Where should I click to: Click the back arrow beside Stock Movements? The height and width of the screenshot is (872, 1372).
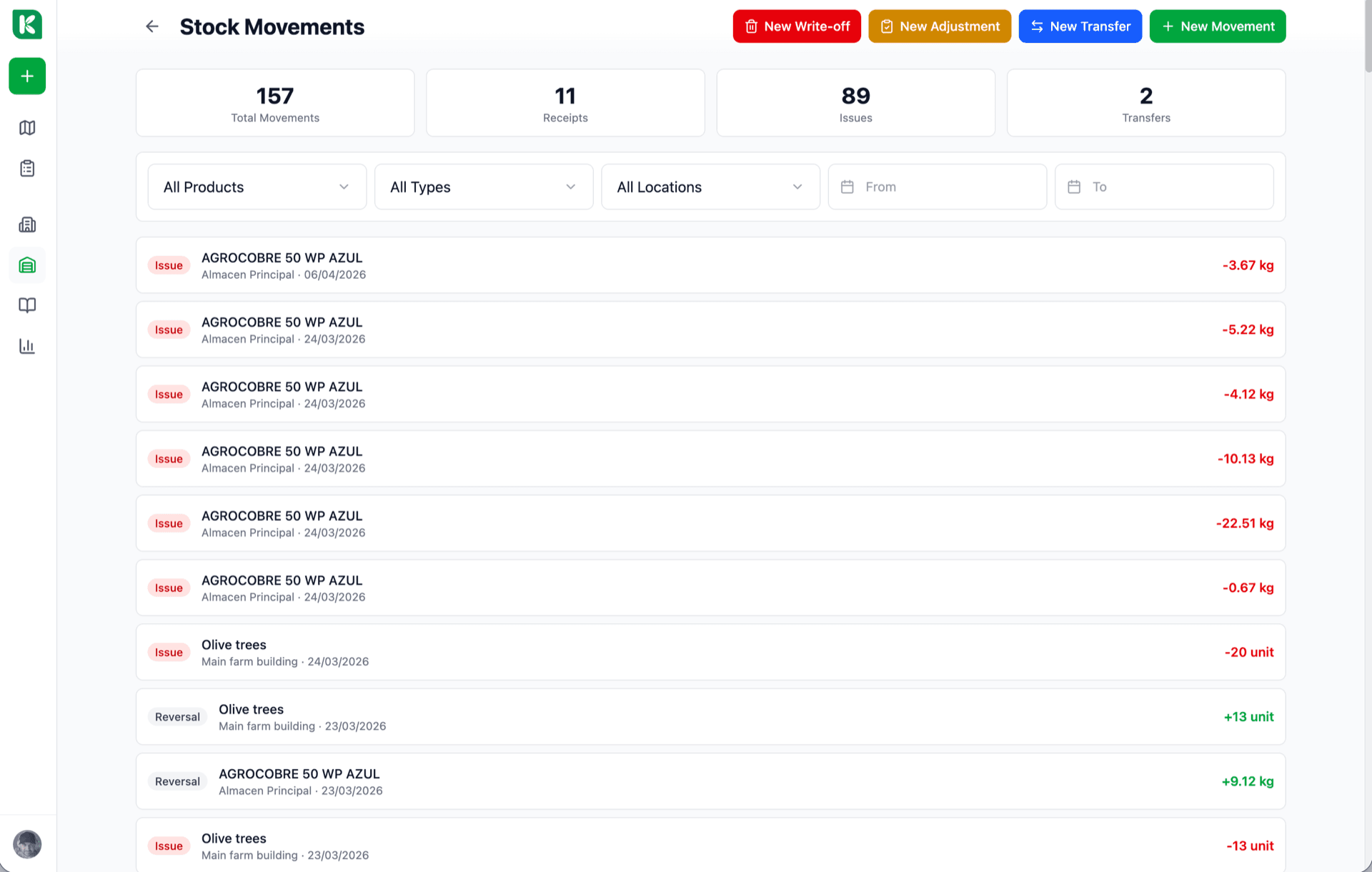[x=152, y=26]
